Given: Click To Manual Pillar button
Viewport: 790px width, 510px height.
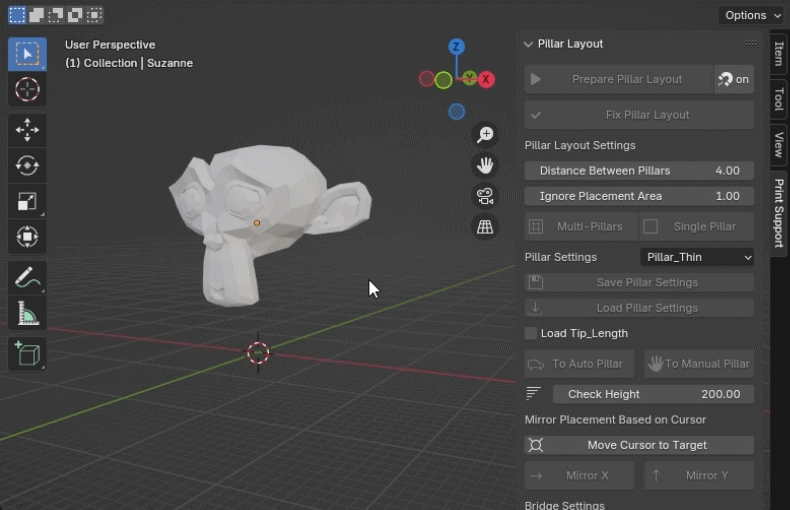Looking at the screenshot, I should click(699, 363).
